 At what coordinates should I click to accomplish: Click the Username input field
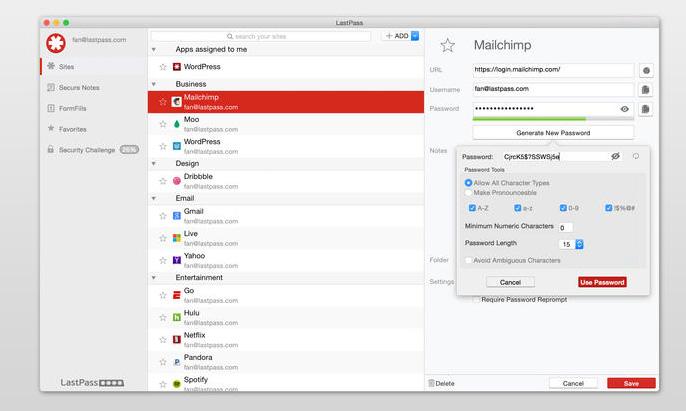coord(553,89)
